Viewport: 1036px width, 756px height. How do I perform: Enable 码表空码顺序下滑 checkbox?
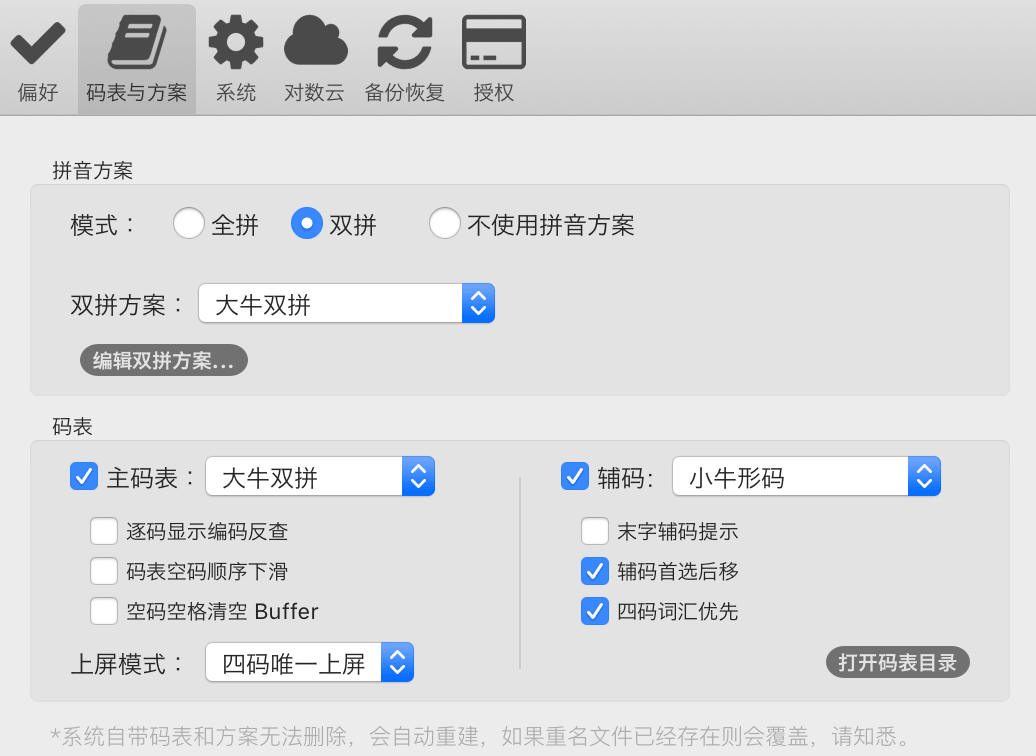pyautogui.click(x=104, y=572)
